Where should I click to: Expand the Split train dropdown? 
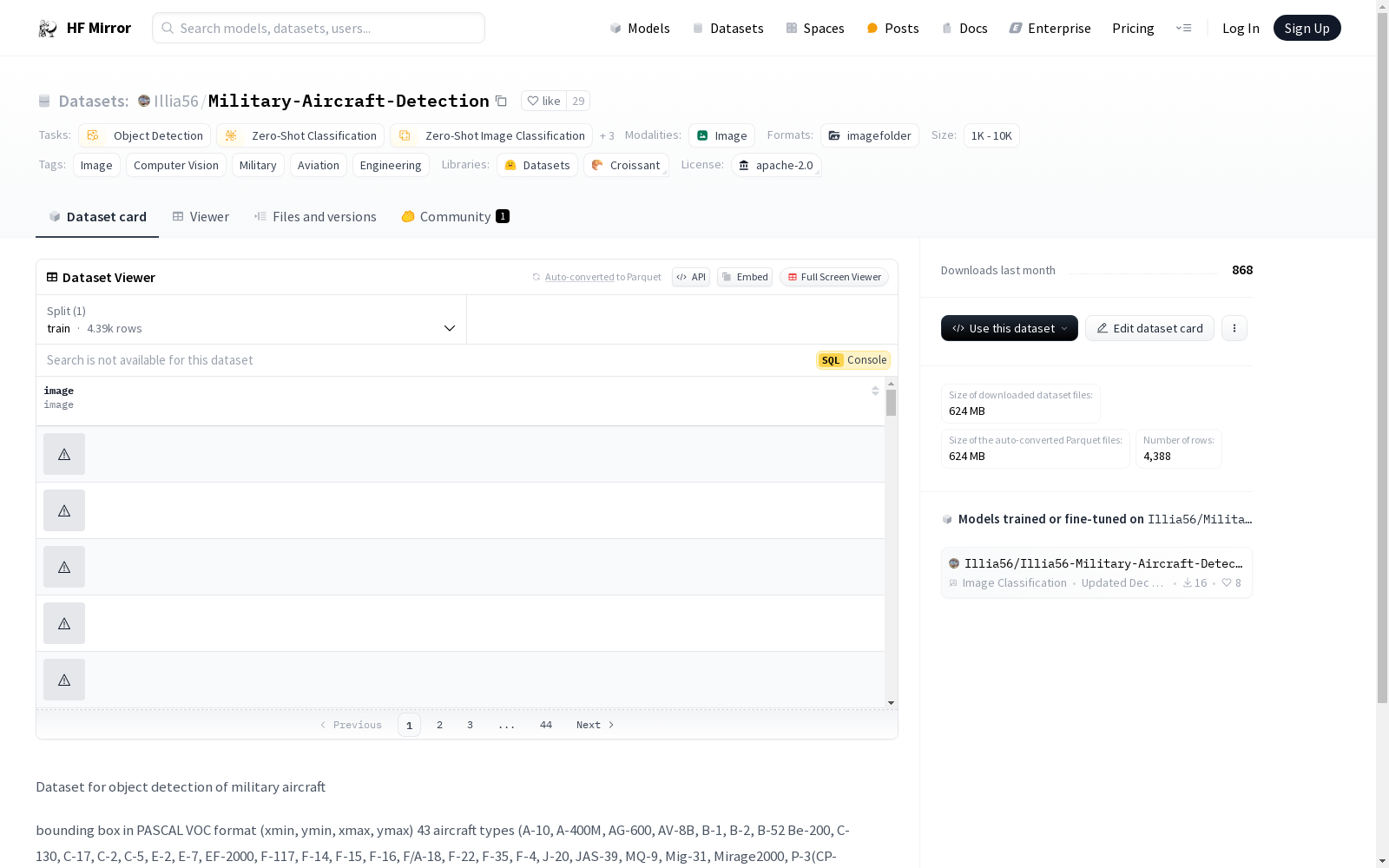[252, 319]
